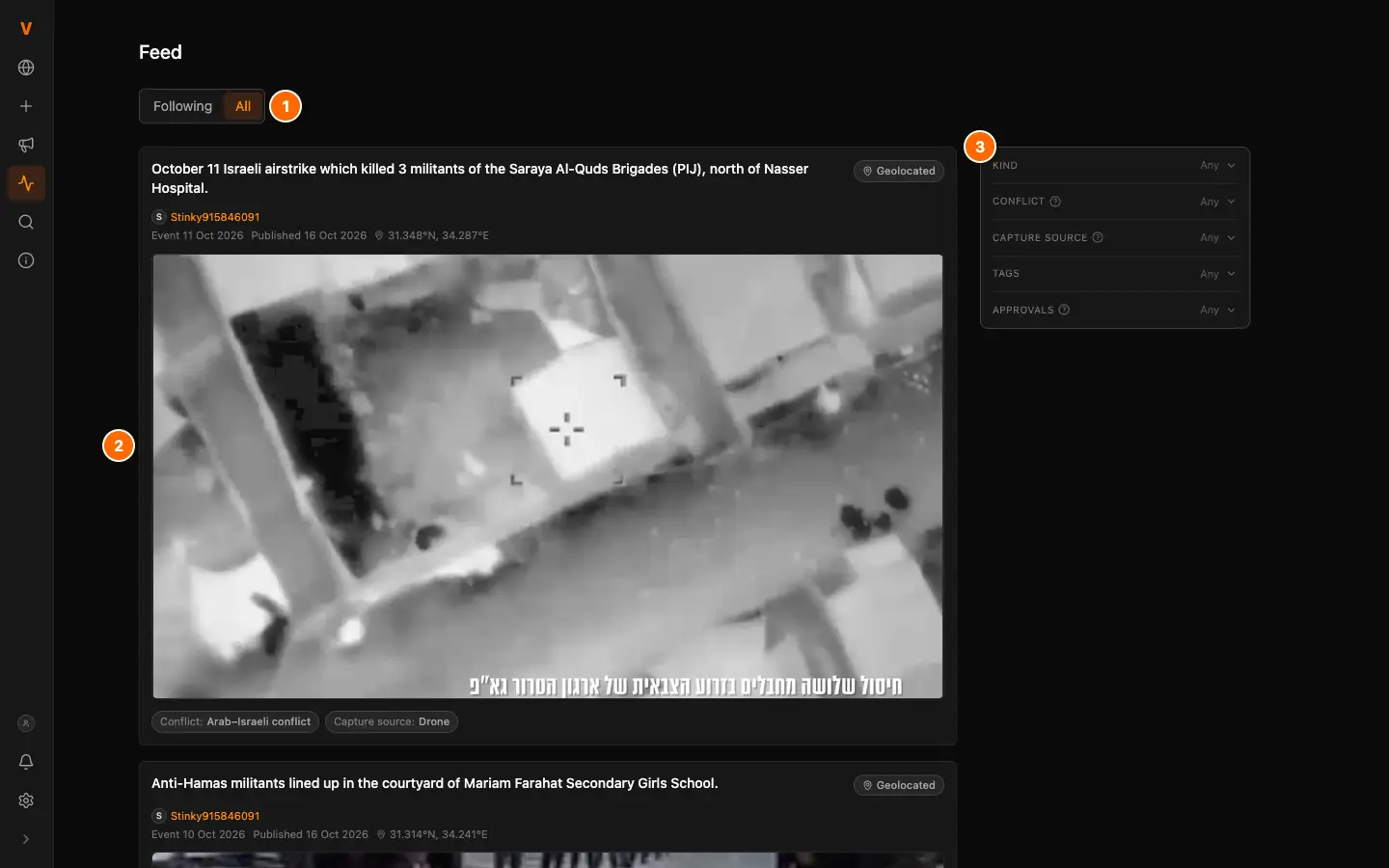Open Stinky915846091 profile on the Anti-Hamas post
The width and height of the screenshot is (1389, 868).
pos(215,816)
